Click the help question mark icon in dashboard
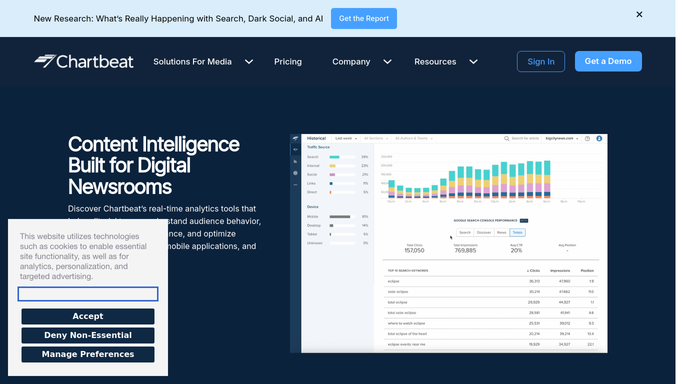Viewport: 683px width, 384px height. point(587,138)
